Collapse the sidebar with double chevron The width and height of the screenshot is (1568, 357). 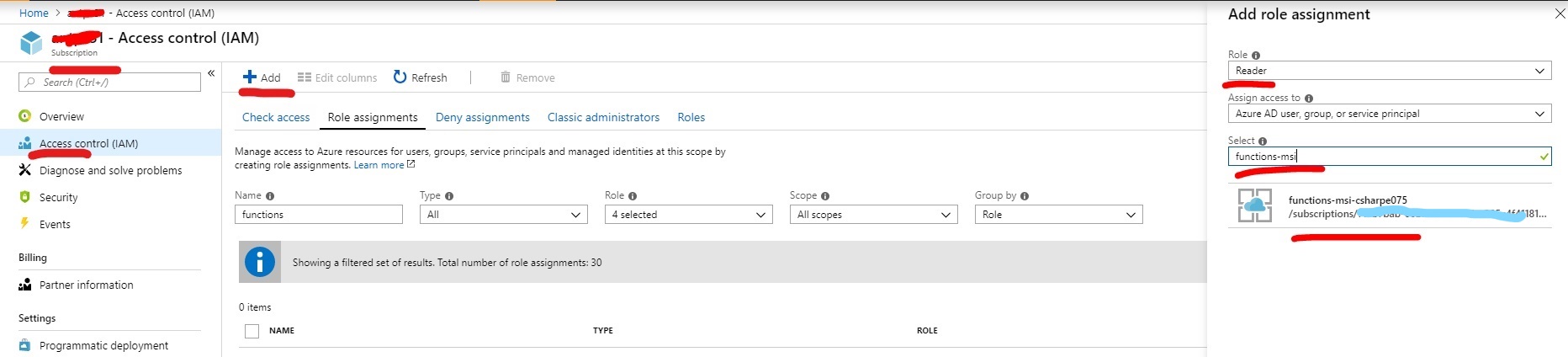pos(211,73)
